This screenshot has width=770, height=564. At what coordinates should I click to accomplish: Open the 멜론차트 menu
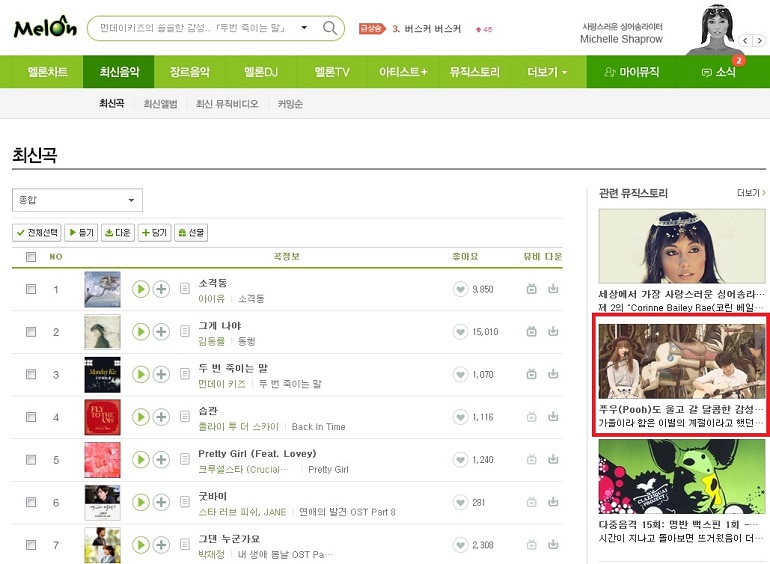[48, 72]
